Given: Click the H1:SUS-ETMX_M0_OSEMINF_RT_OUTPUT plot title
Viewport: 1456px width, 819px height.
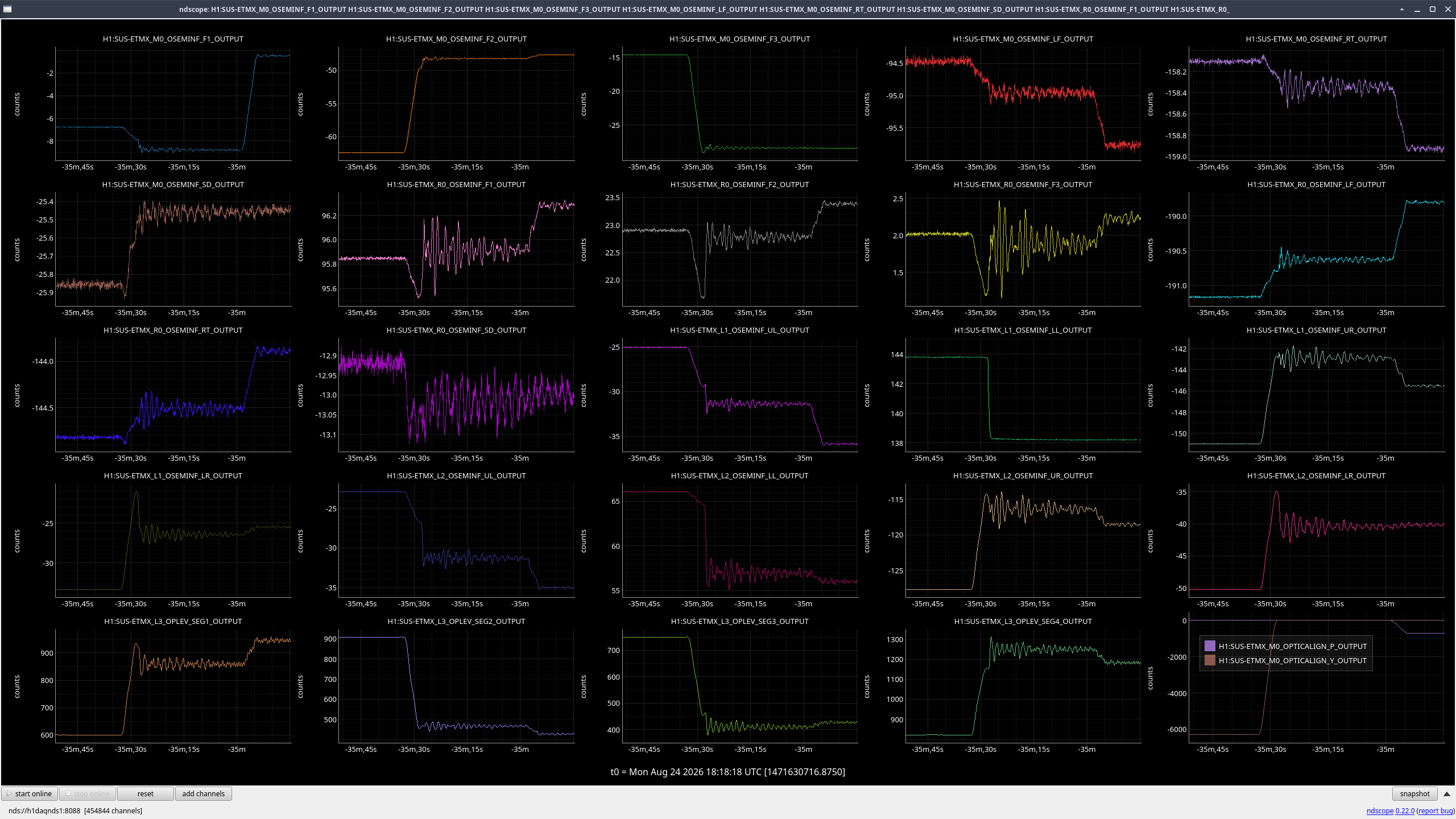Looking at the screenshot, I should [1316, 39].
